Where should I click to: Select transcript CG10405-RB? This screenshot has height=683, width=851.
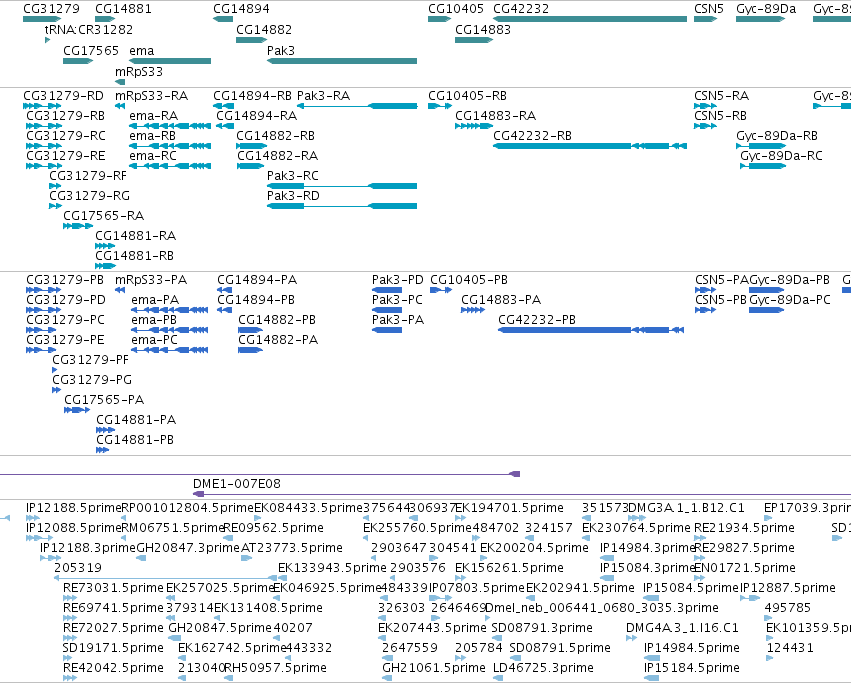coord(440,106)
